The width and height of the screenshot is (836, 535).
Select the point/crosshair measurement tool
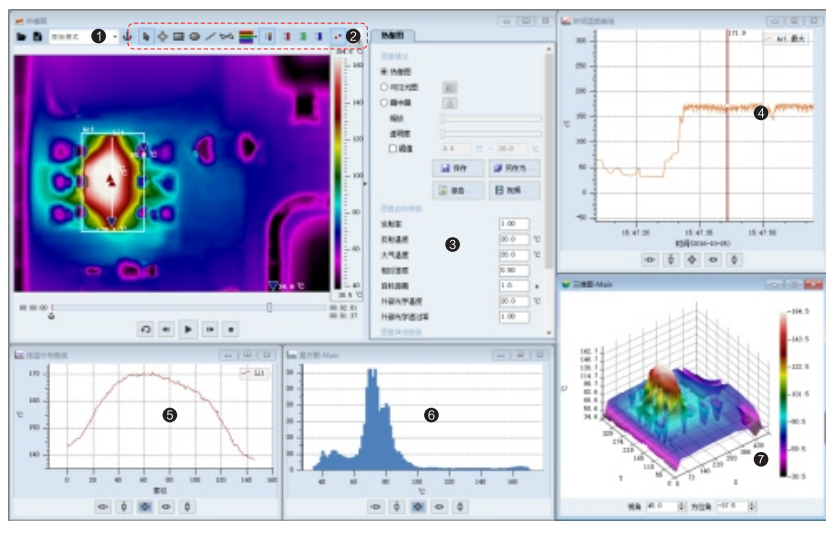point(162,36)
